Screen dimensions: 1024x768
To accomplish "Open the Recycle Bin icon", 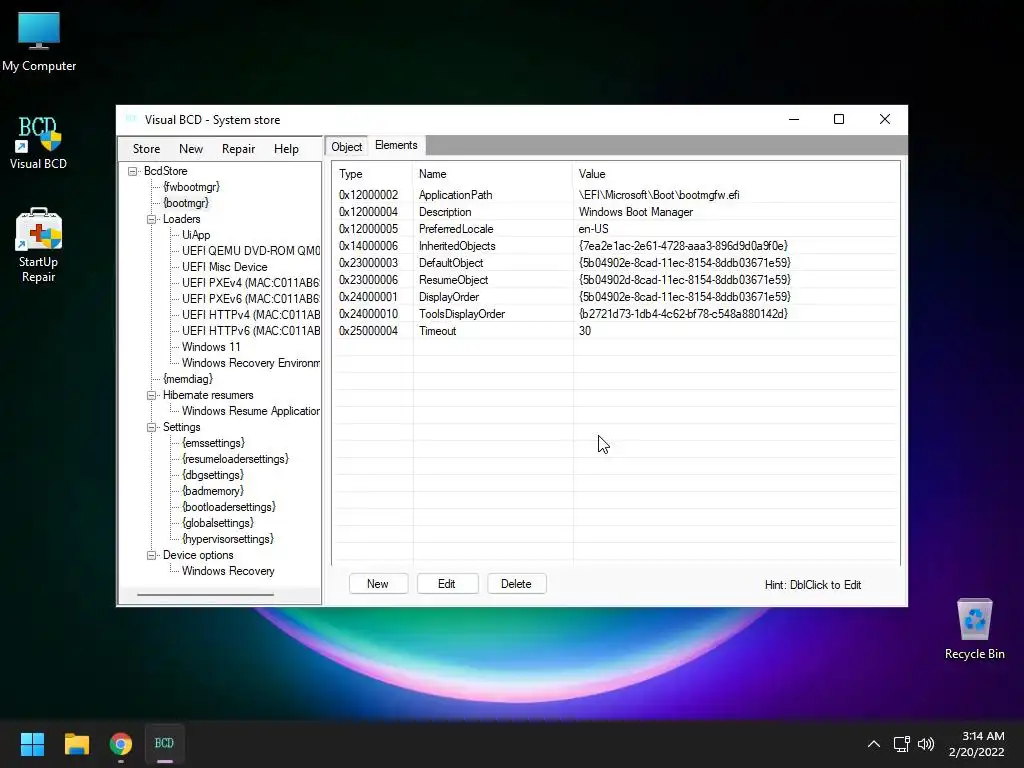I will pos(974,629).
